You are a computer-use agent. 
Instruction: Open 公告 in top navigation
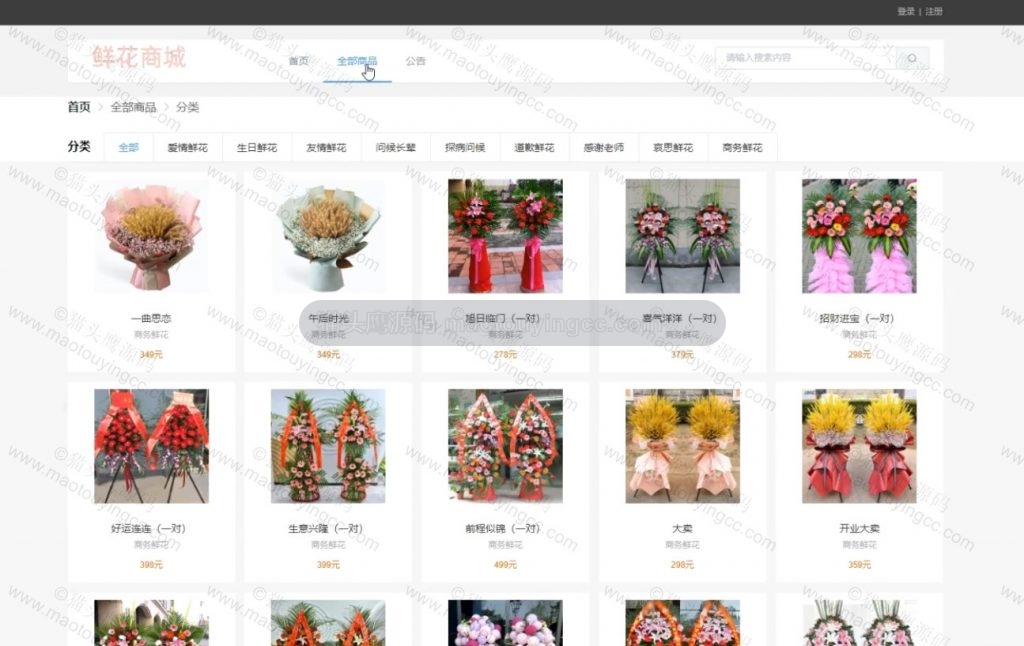pos(415,61)
